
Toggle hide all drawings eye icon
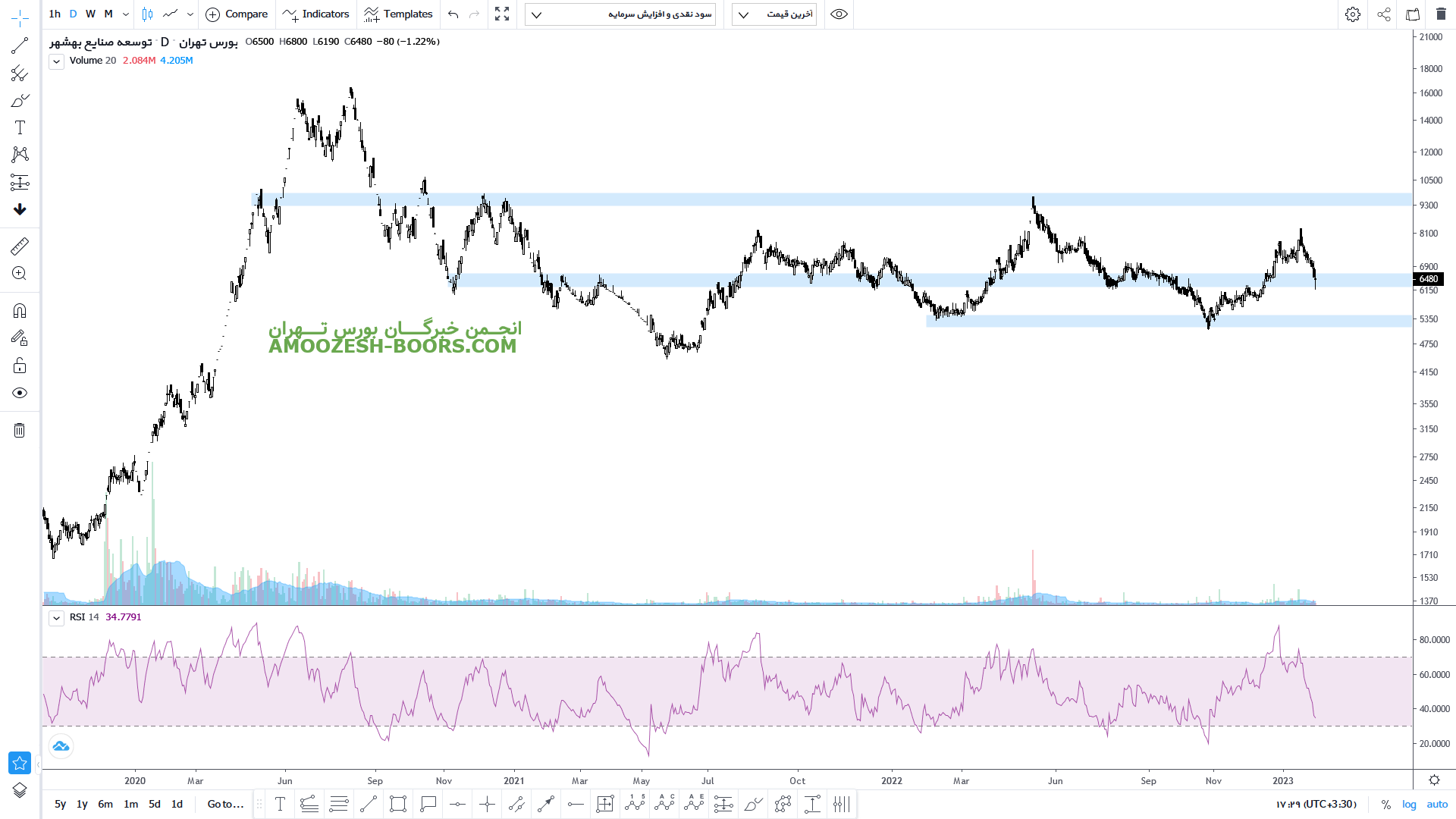(20, 393)
